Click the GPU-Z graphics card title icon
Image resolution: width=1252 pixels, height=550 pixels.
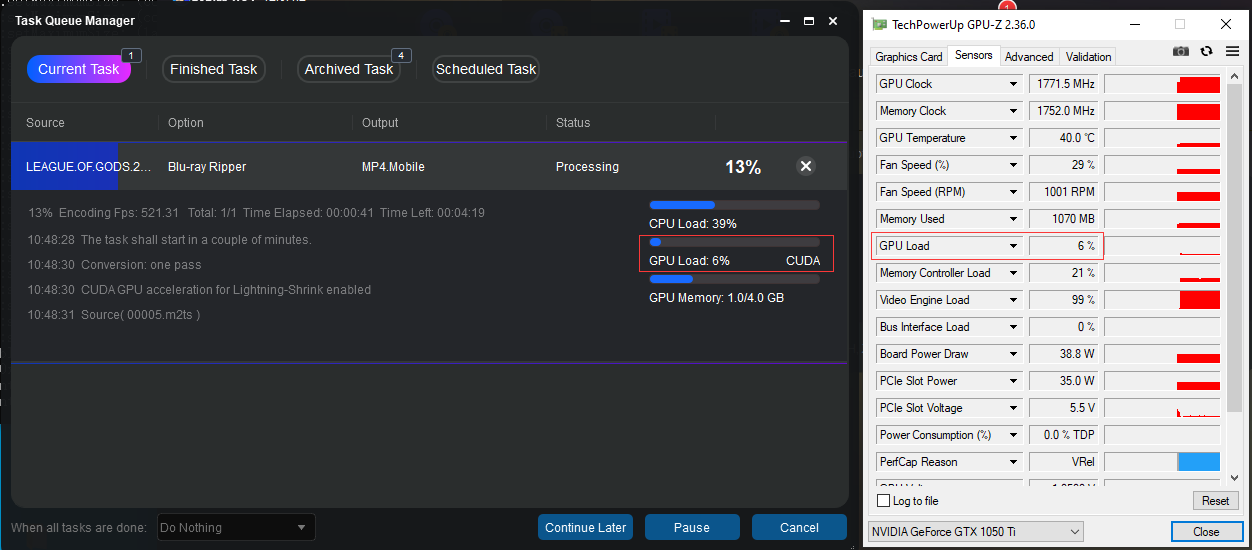click(x=880, y=24)
